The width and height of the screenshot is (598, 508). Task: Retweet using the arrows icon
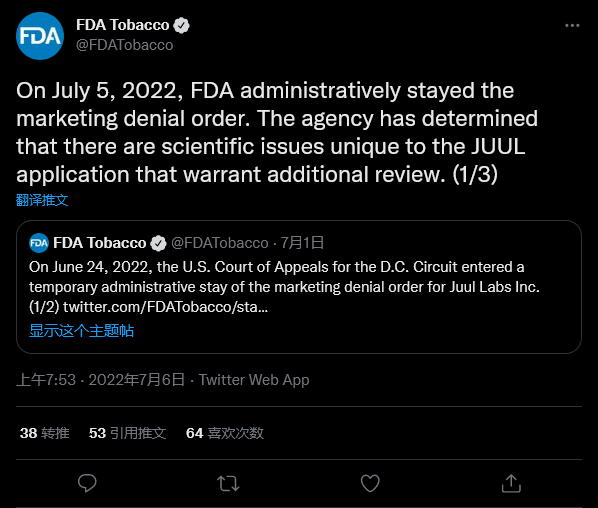228,483
